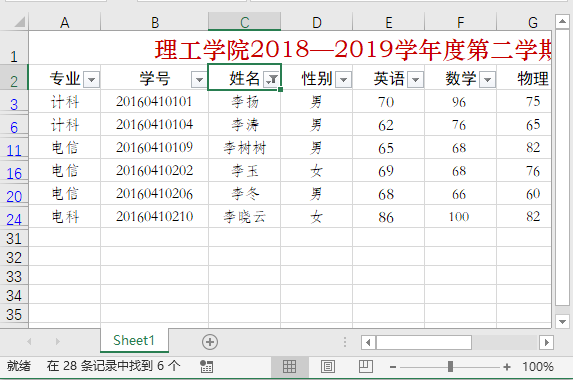Click the horizontal scrollbar thumb
This screenshot has height=380, width=573.
click(x=424, y=342)
